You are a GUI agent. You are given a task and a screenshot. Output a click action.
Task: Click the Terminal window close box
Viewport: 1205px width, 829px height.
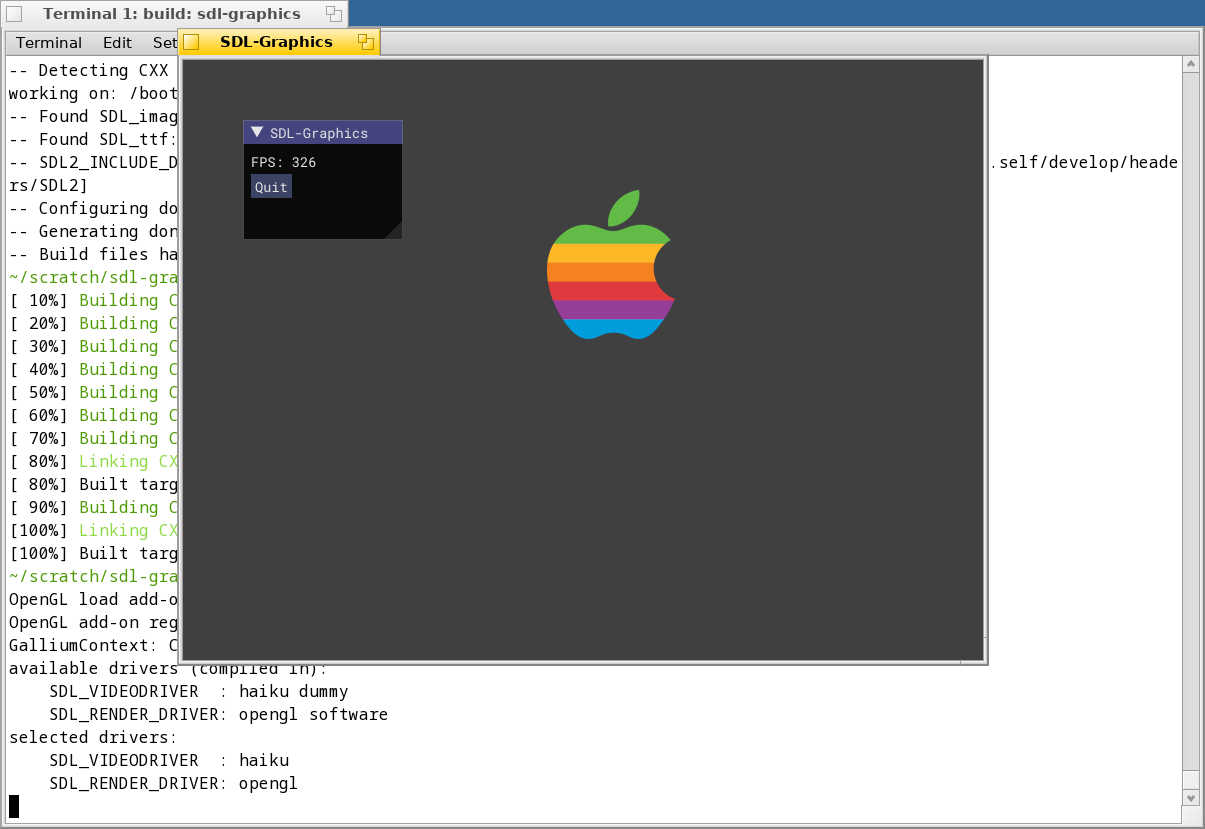point(14,14)
